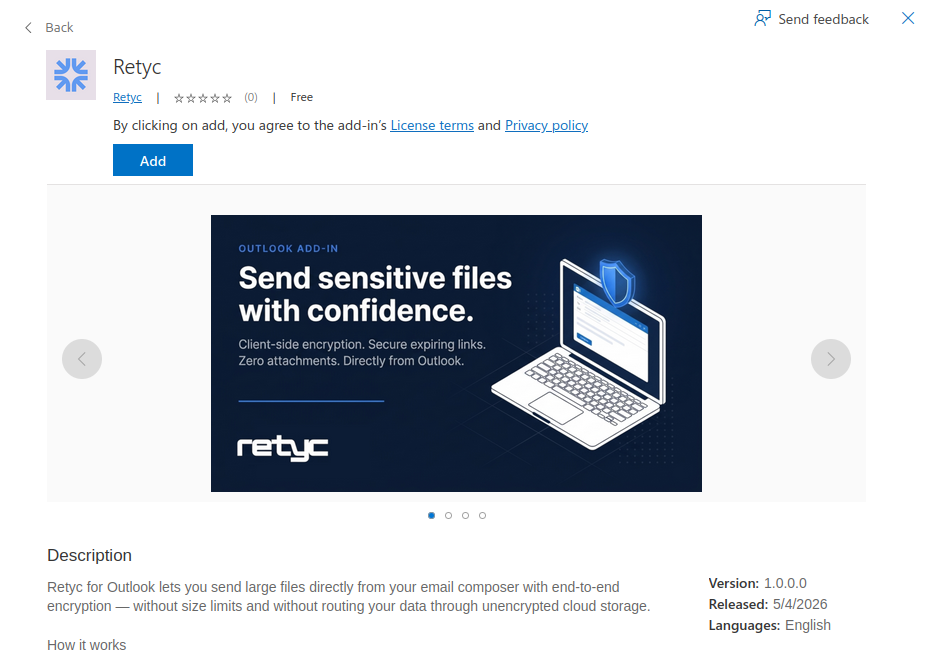Click the (0) review count
This screenshot has width=936, height=665.
251,97
